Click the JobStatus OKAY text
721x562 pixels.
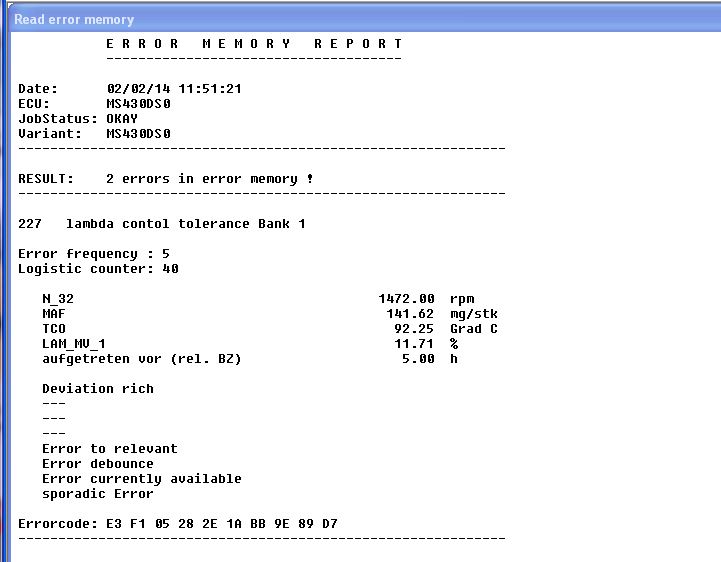click(x=122, y=119)
